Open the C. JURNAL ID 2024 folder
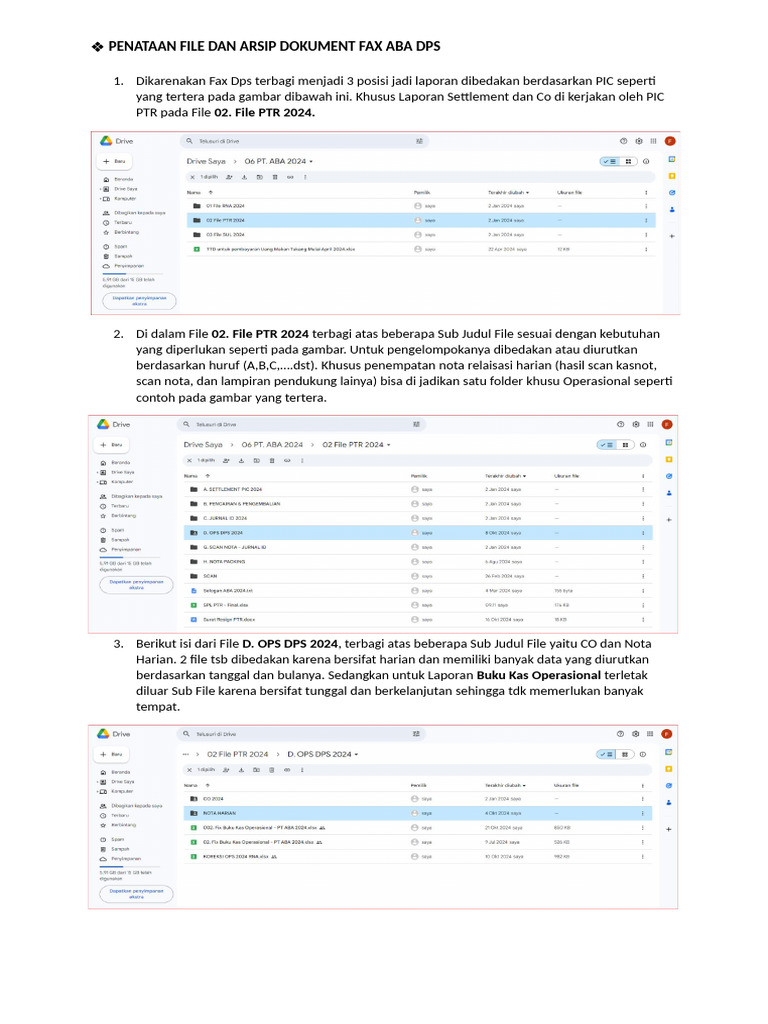Viewport: 768px width, 1024px height. [x=225, y=519]
